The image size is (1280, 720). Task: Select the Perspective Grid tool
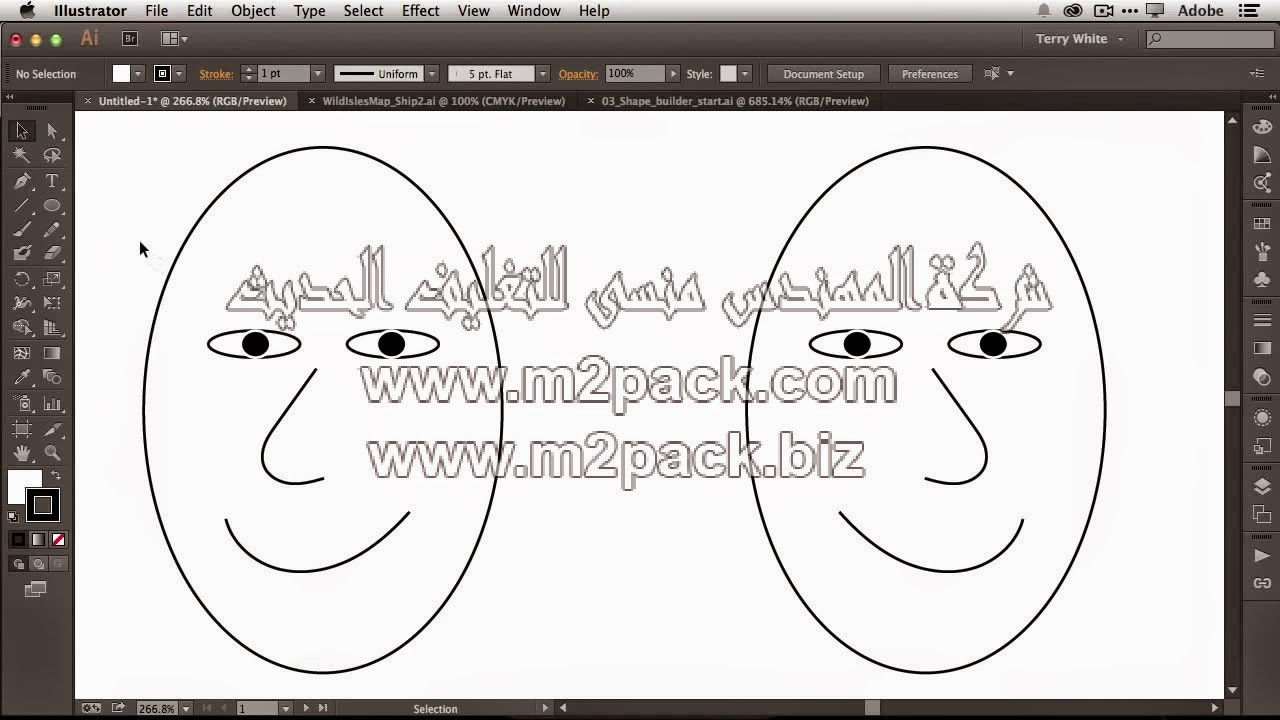click(x=52, y=327)
